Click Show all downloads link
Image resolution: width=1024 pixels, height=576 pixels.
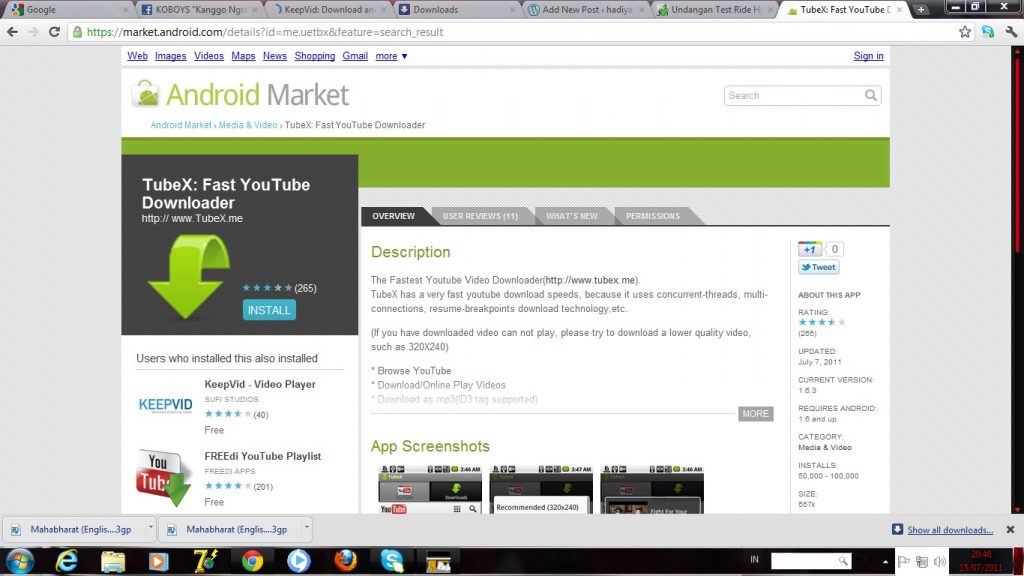click(x=949, y=530)
